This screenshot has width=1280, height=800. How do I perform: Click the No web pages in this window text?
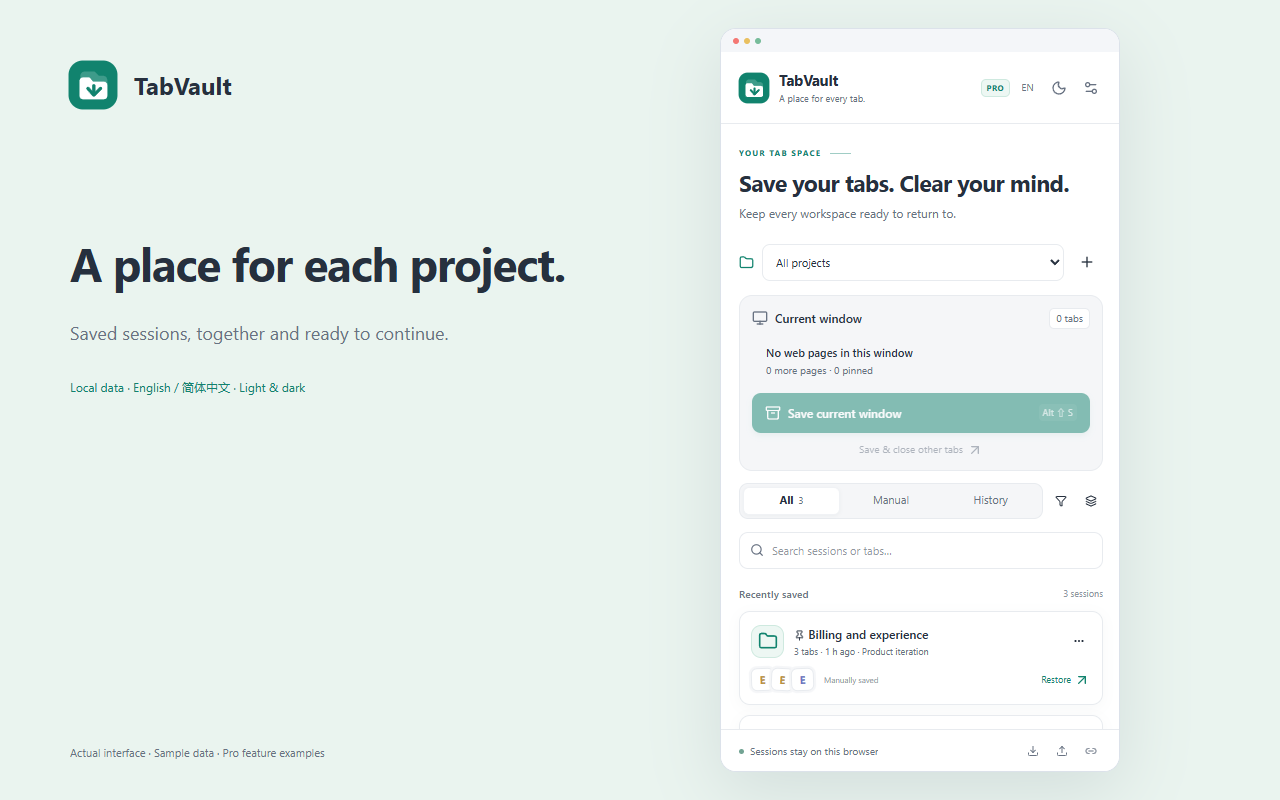coord(839,353)
